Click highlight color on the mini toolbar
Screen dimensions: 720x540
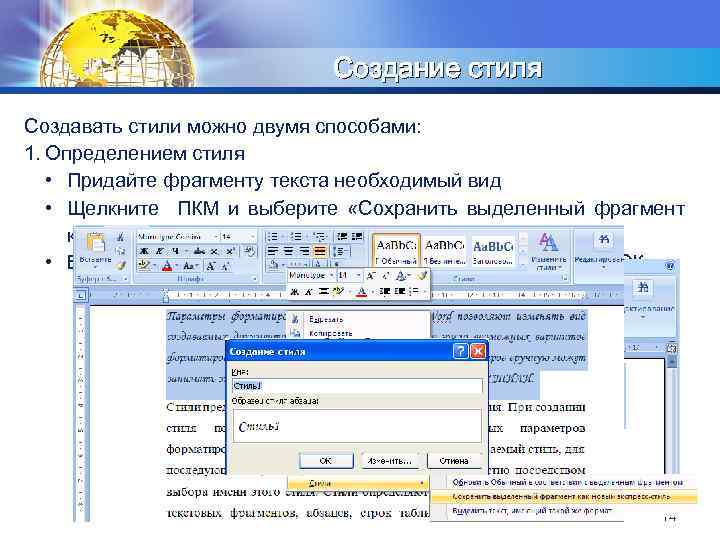[339, 291]
